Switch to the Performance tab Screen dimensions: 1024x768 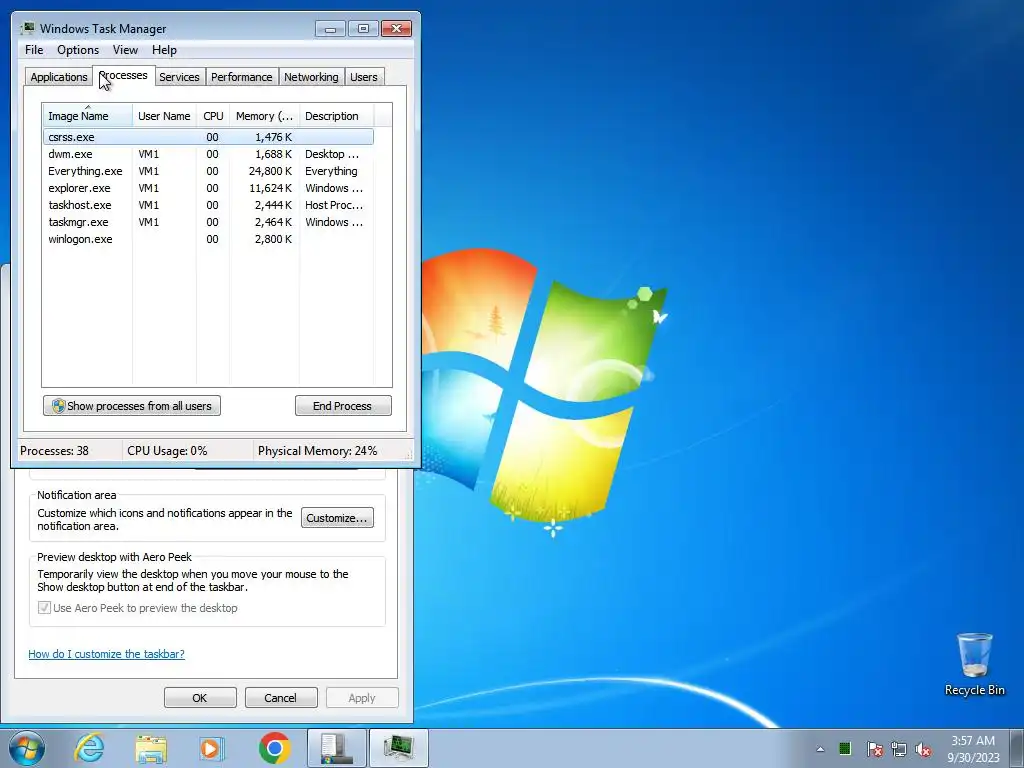pos(242,77)
